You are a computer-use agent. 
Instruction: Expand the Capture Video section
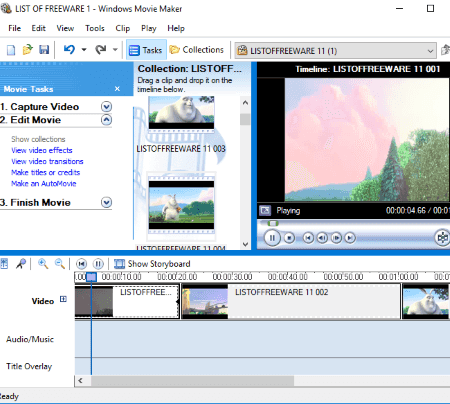point(106,107)
